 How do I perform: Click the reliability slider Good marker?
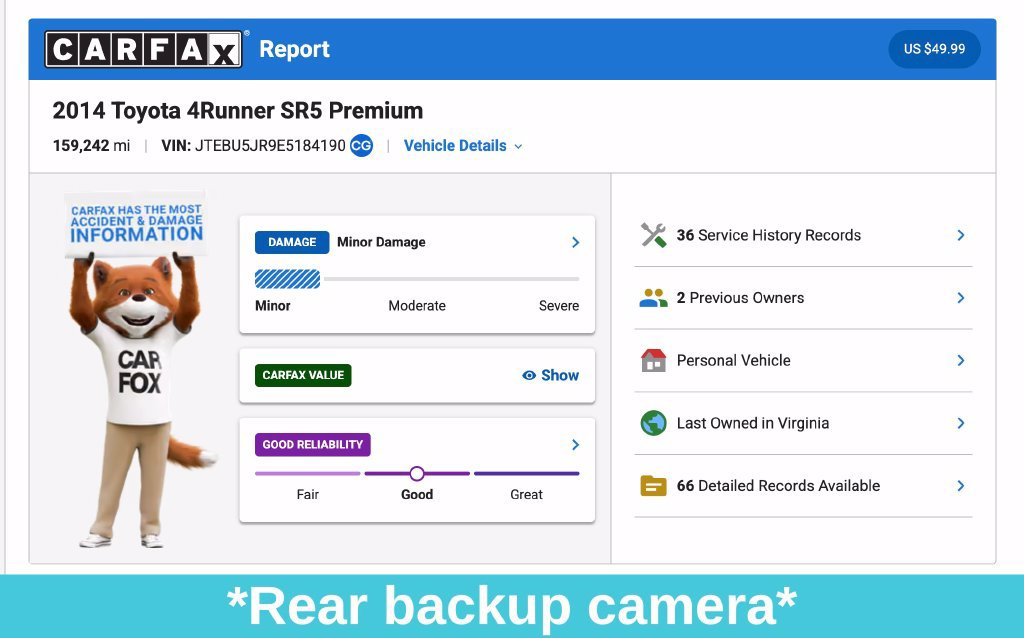(417, 473)
